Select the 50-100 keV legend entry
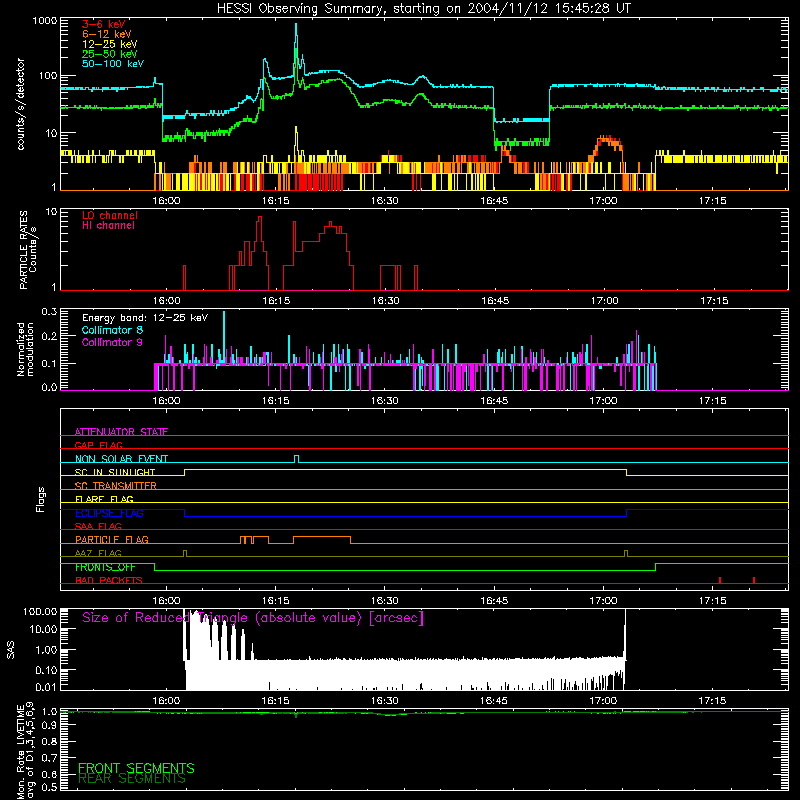800x800 pixels. [x=113, y=64]
